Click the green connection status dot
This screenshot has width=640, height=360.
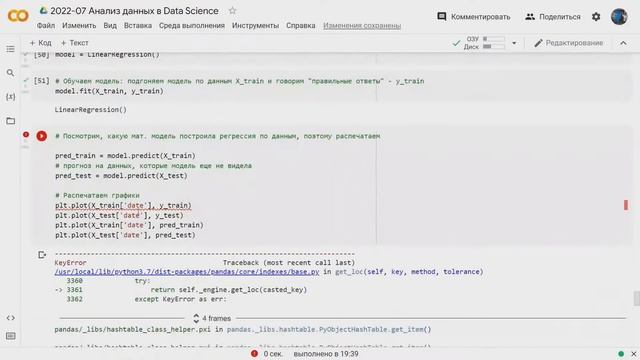pos(621,353)
